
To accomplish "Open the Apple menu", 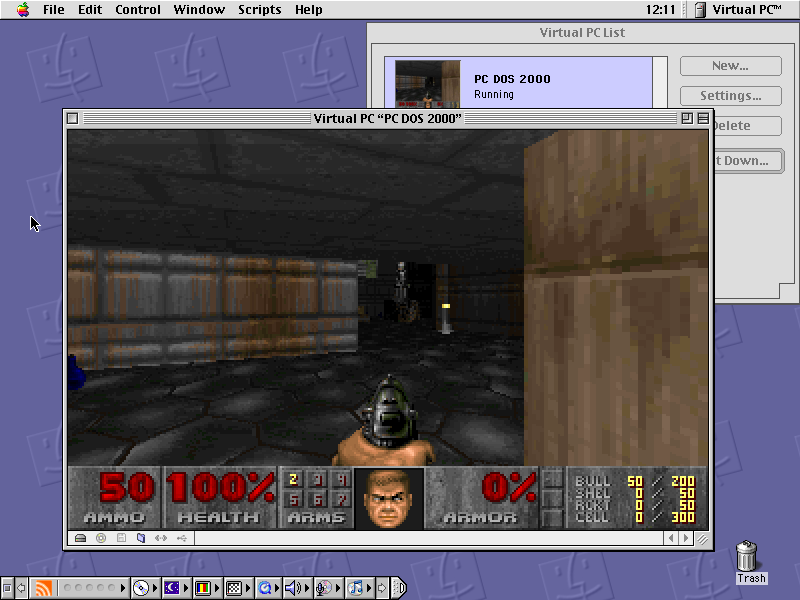I will [x=22, y=9].
